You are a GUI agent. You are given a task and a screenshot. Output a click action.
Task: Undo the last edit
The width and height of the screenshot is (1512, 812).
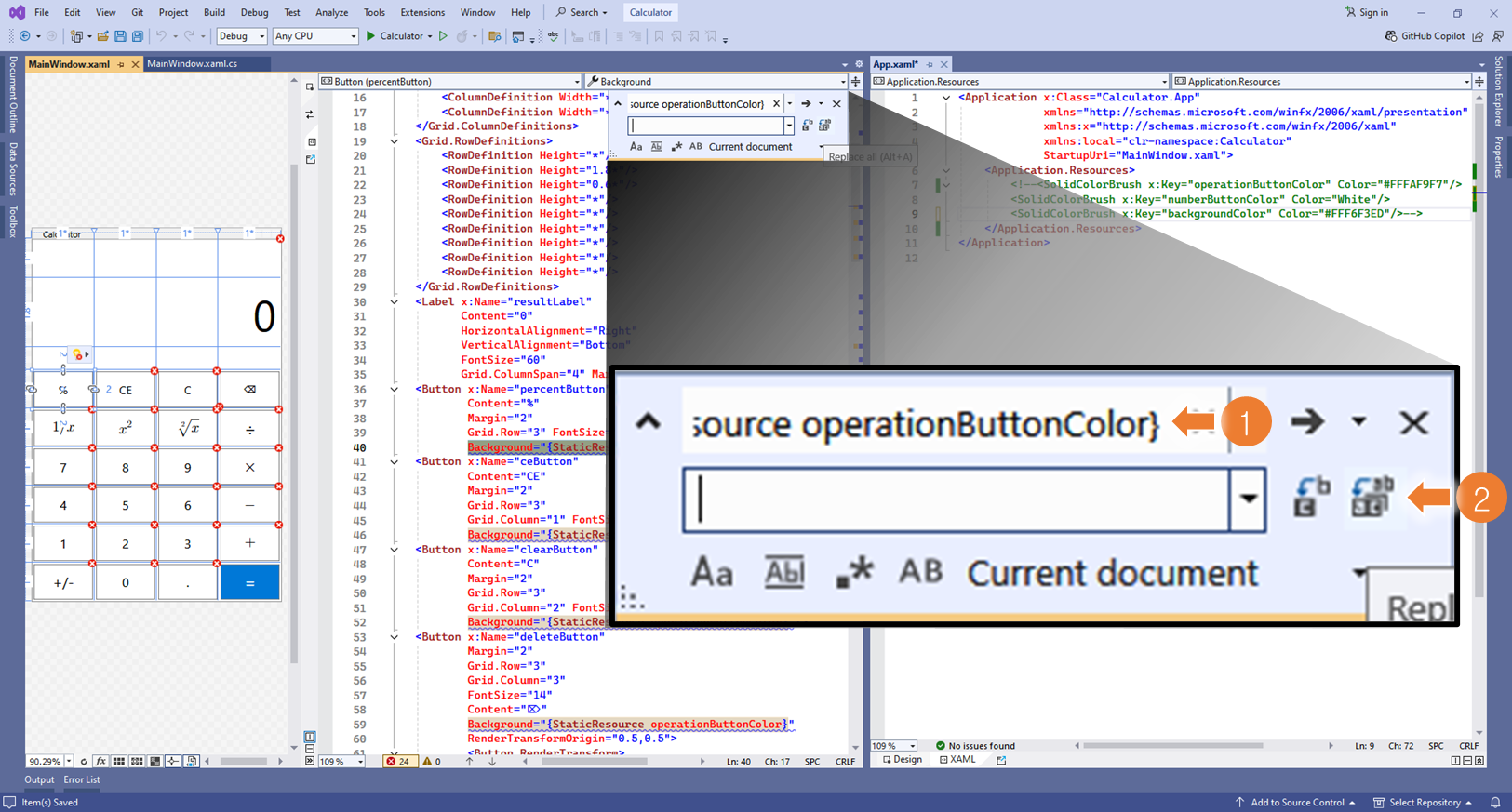(x=161, y=36)
